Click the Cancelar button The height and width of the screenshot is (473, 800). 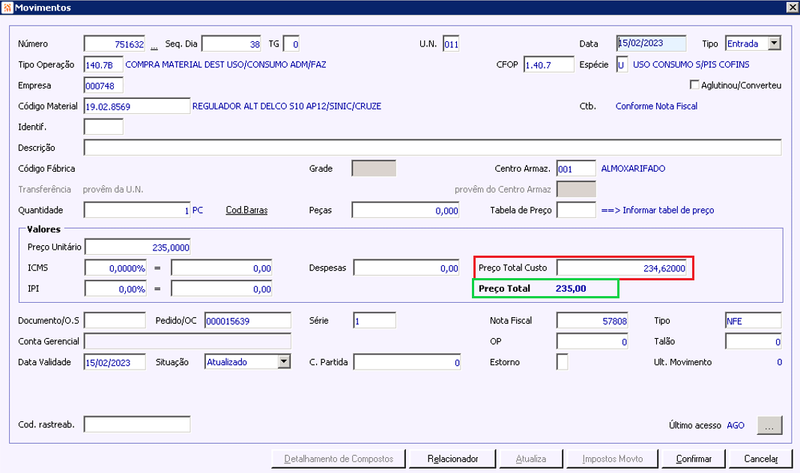761,459
